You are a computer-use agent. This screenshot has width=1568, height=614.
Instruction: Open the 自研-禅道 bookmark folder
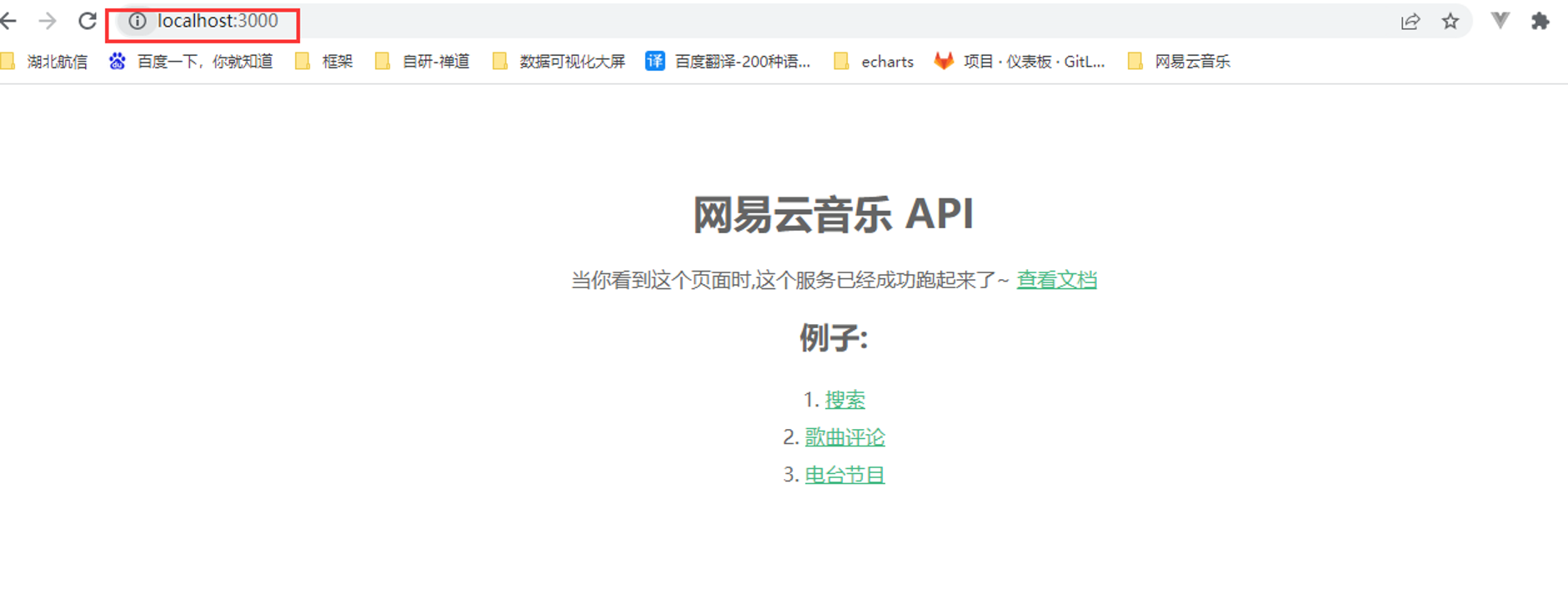pyautogui.click(x=423, y=62)
